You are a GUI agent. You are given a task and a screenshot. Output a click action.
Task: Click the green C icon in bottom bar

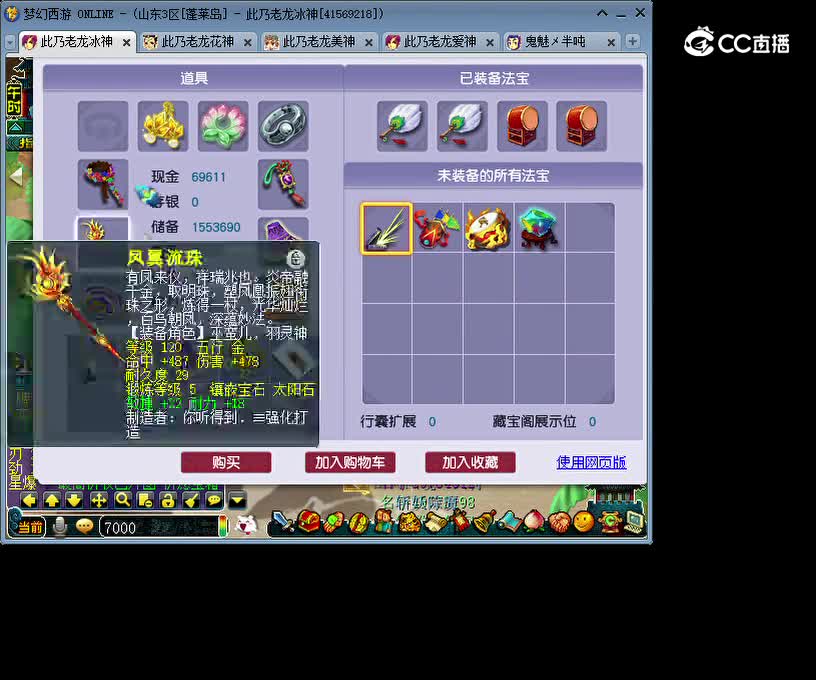(x=609, y=522)
